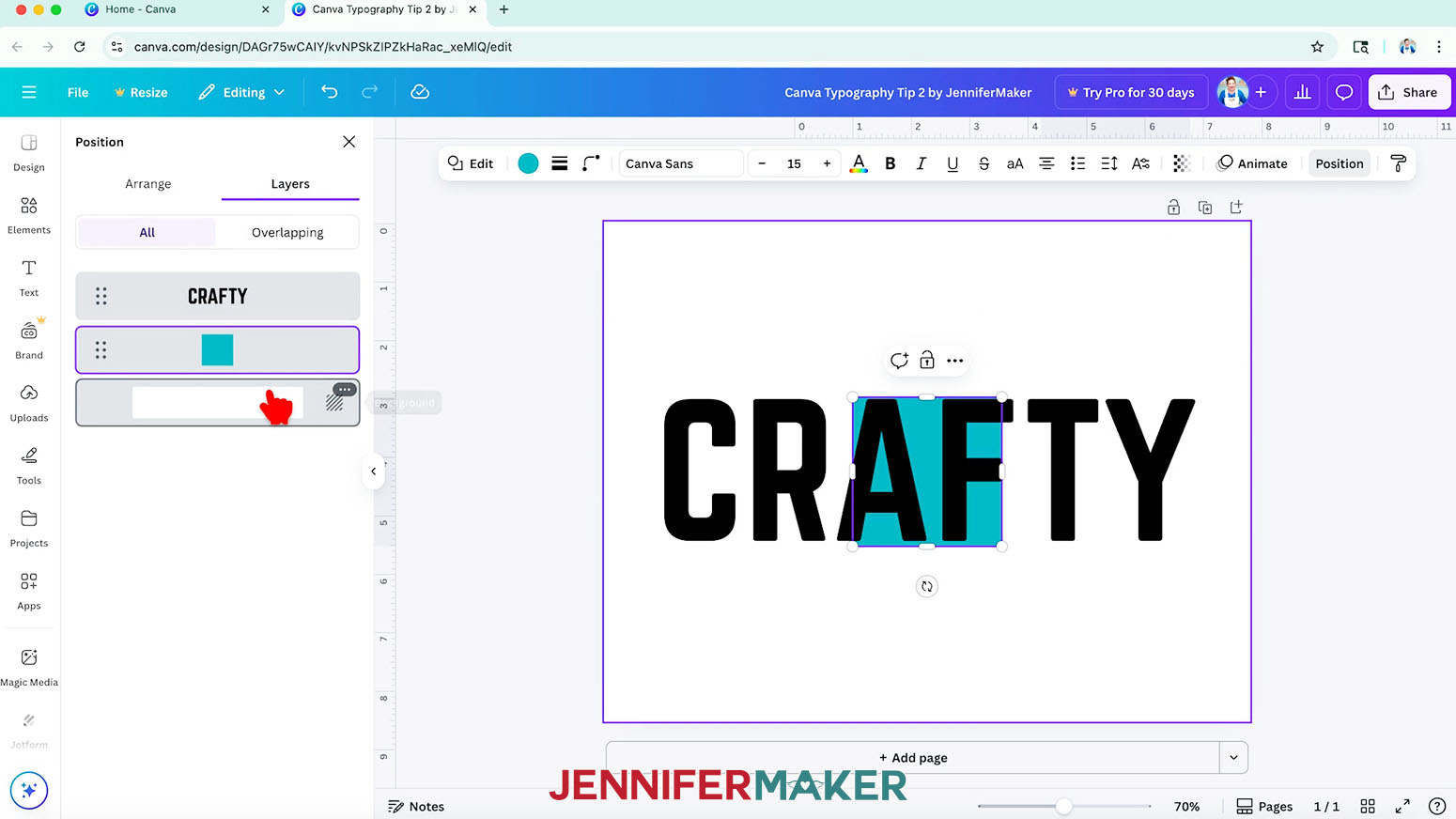Screen dimensions: 1456x819
Task: Open a new browser tab
Action: pyautogui.click(x=503, y=9)
